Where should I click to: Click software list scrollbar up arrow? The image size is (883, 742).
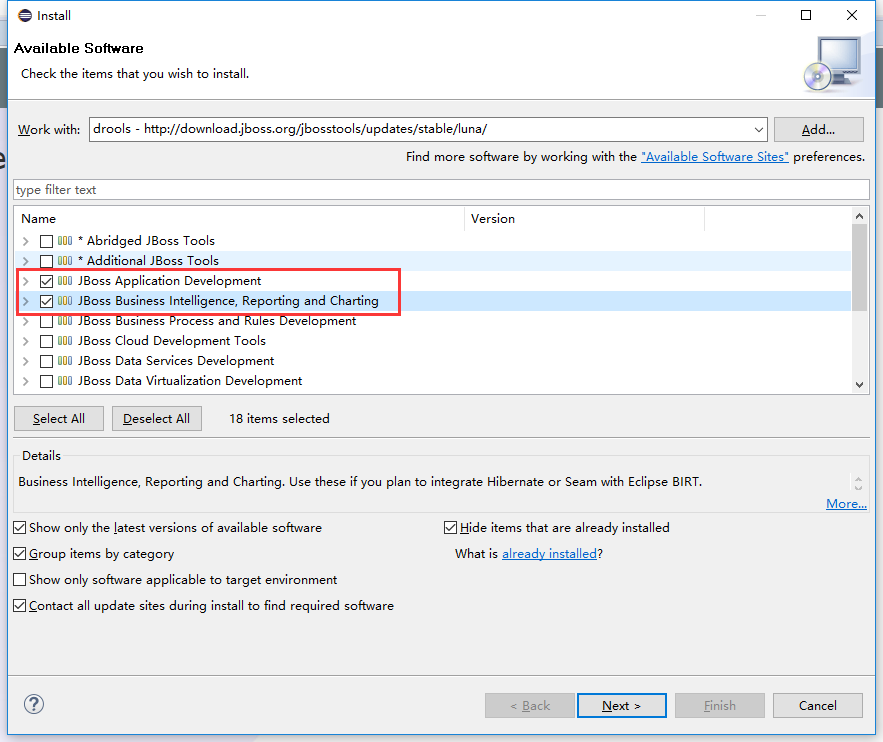pos(859,216)
